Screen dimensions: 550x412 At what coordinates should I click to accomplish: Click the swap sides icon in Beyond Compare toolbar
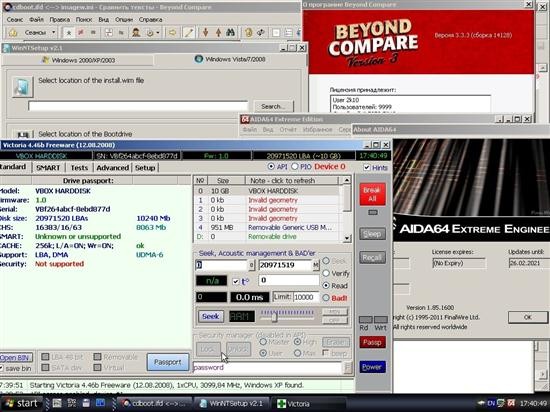[261, 33]
